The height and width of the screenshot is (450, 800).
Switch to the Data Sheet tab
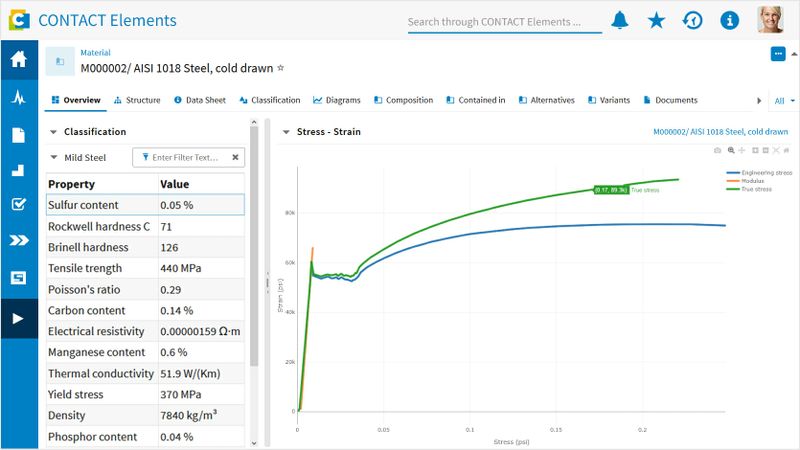[199, 101]
